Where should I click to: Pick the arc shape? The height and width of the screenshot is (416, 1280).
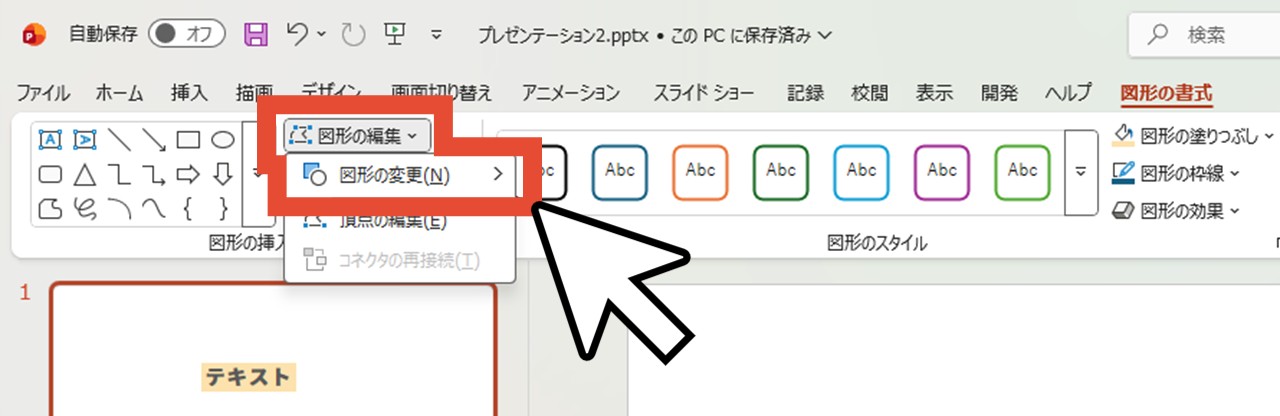pyautogui.click(x=119, y=208)
